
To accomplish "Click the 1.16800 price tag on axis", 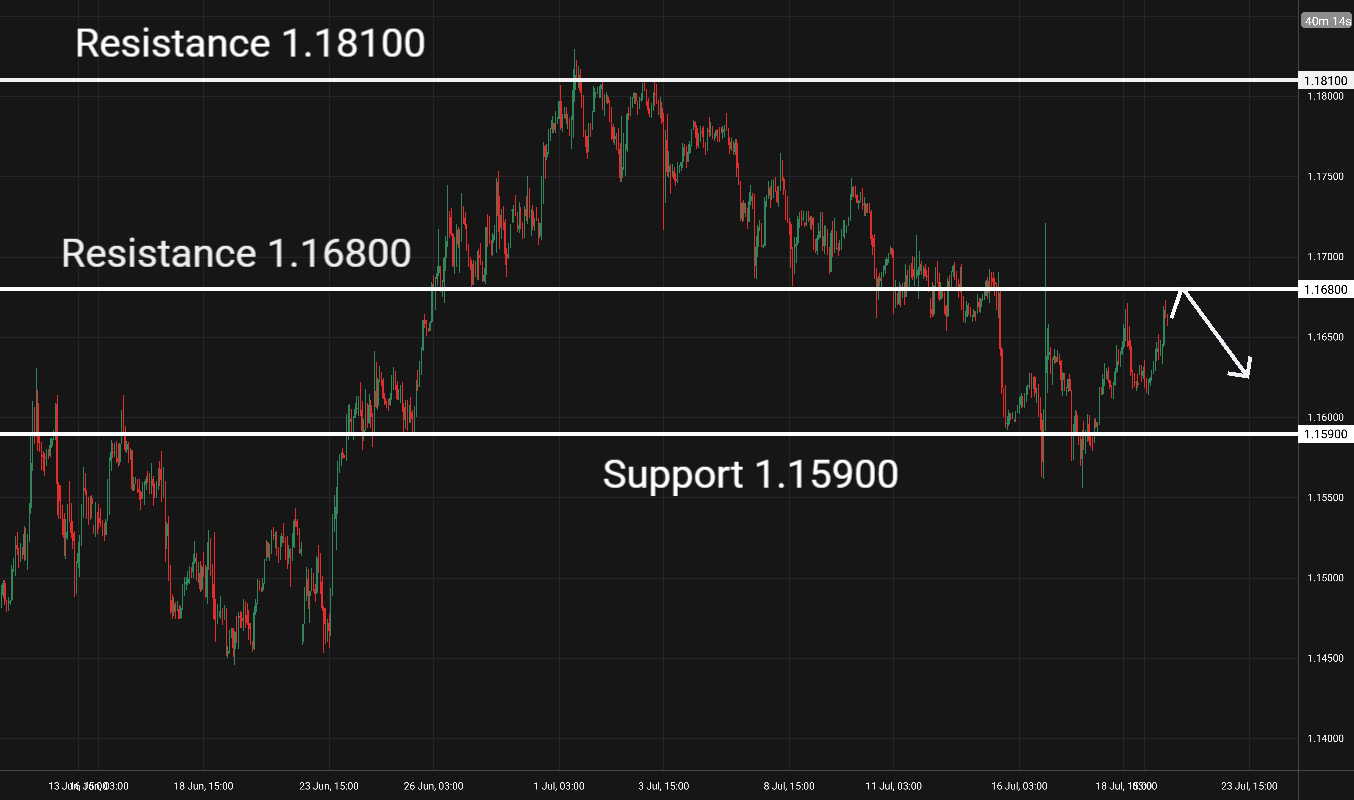I will (1325, 289).
